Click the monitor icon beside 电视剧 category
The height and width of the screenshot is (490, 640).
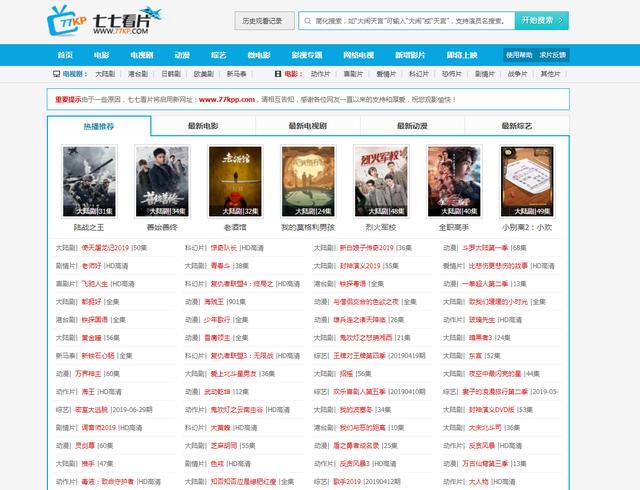pos(57,74)
